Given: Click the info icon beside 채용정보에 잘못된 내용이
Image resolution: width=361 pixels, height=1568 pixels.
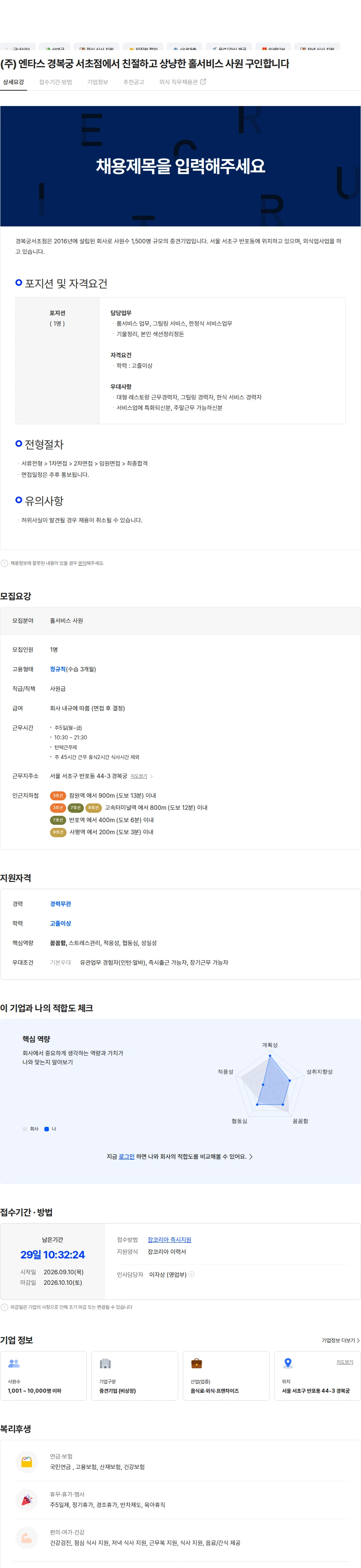Looking at the screenshot, I should 4,563.
